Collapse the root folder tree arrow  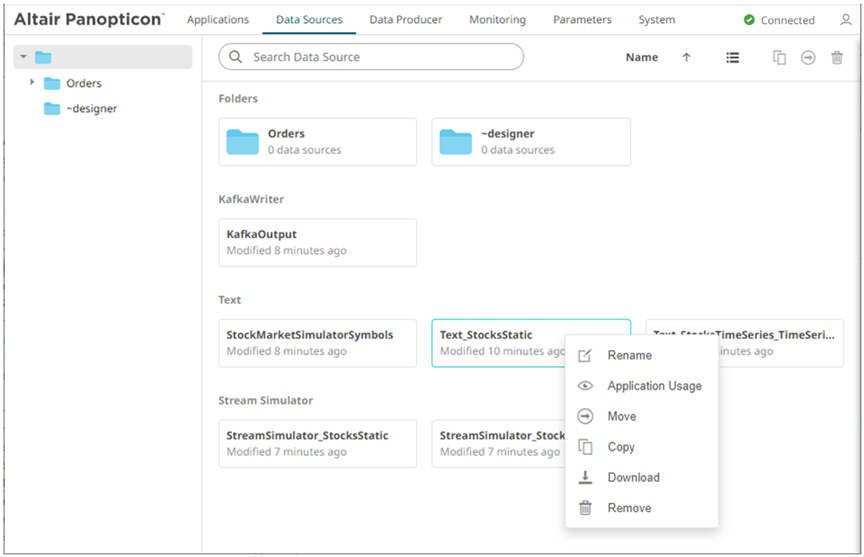pos(23,58)
